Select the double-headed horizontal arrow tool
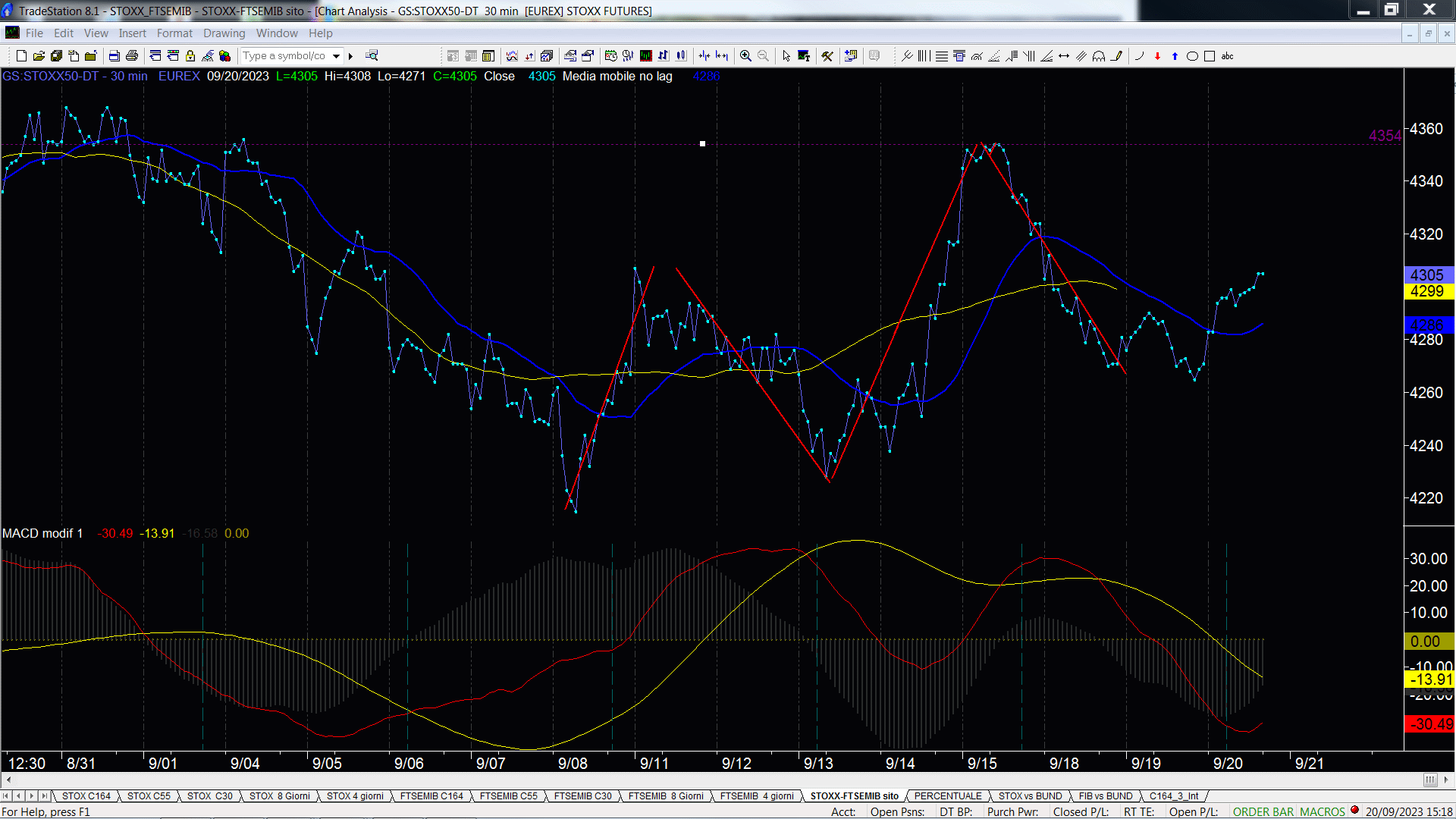 coord(1064,56)
